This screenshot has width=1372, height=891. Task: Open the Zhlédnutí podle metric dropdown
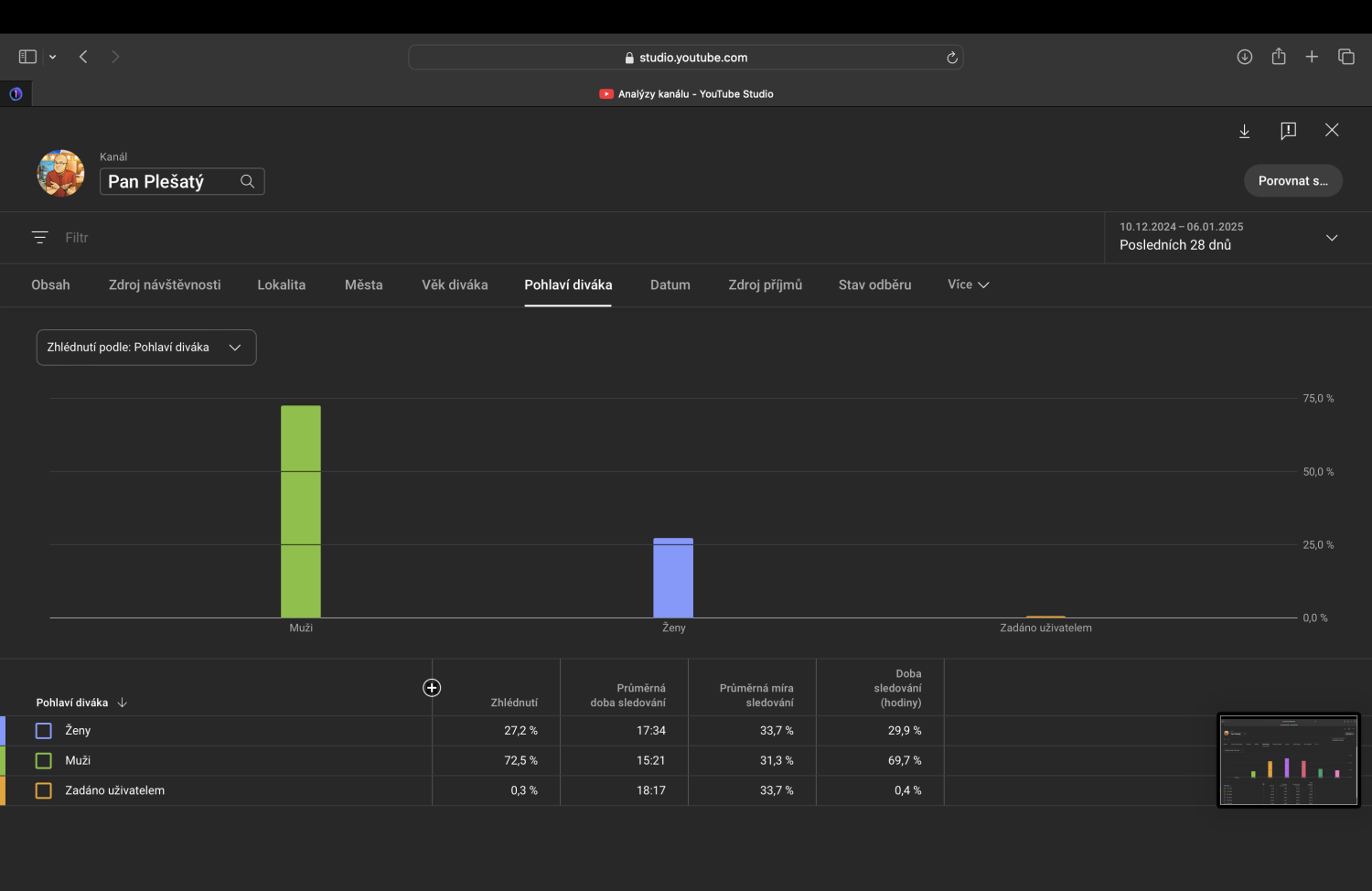click(146, 348)
